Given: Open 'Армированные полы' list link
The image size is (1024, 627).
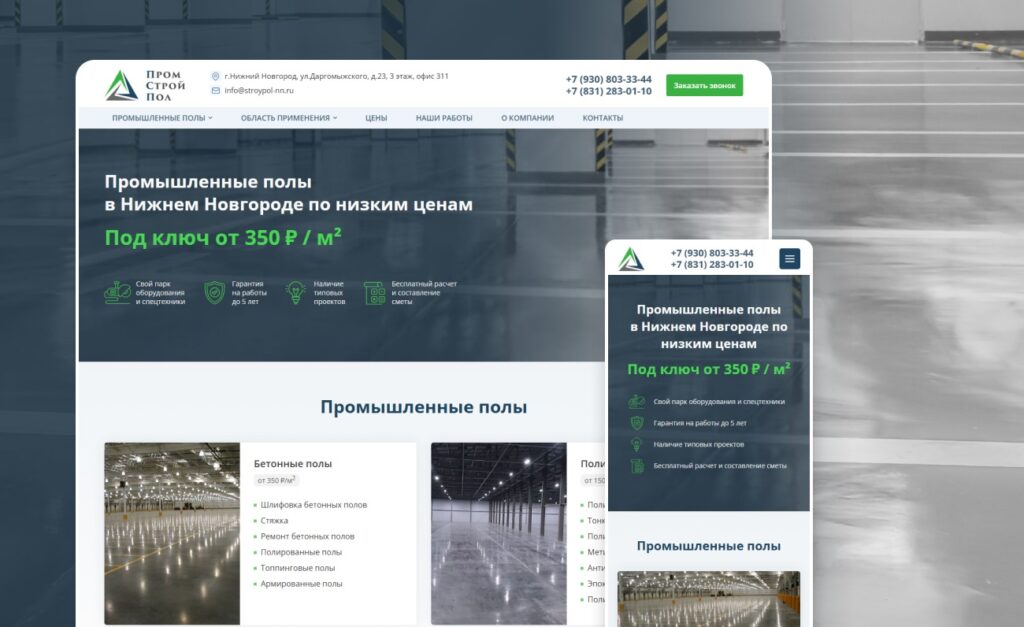Looking at the screenshot, I should click(x=301, y=583).
